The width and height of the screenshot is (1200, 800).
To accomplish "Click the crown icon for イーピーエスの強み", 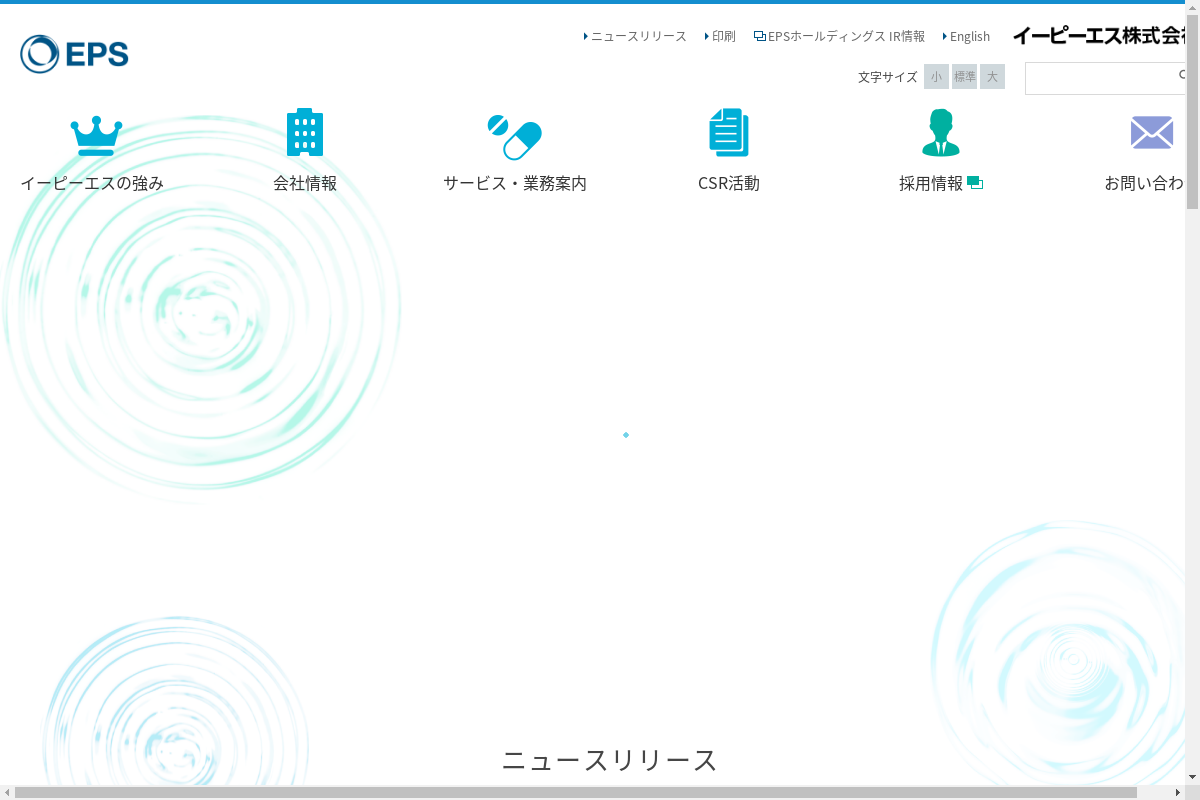I will (x=96, y=135).
